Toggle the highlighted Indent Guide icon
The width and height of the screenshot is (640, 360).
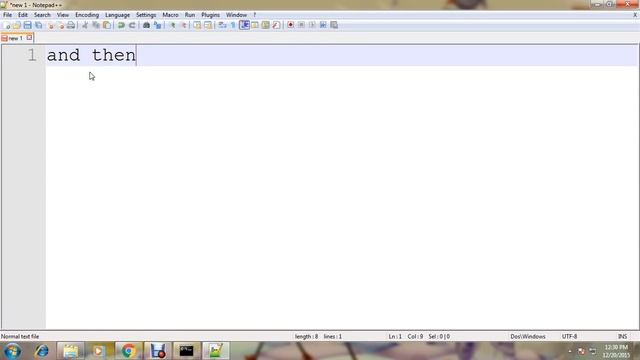pos(244,25)
